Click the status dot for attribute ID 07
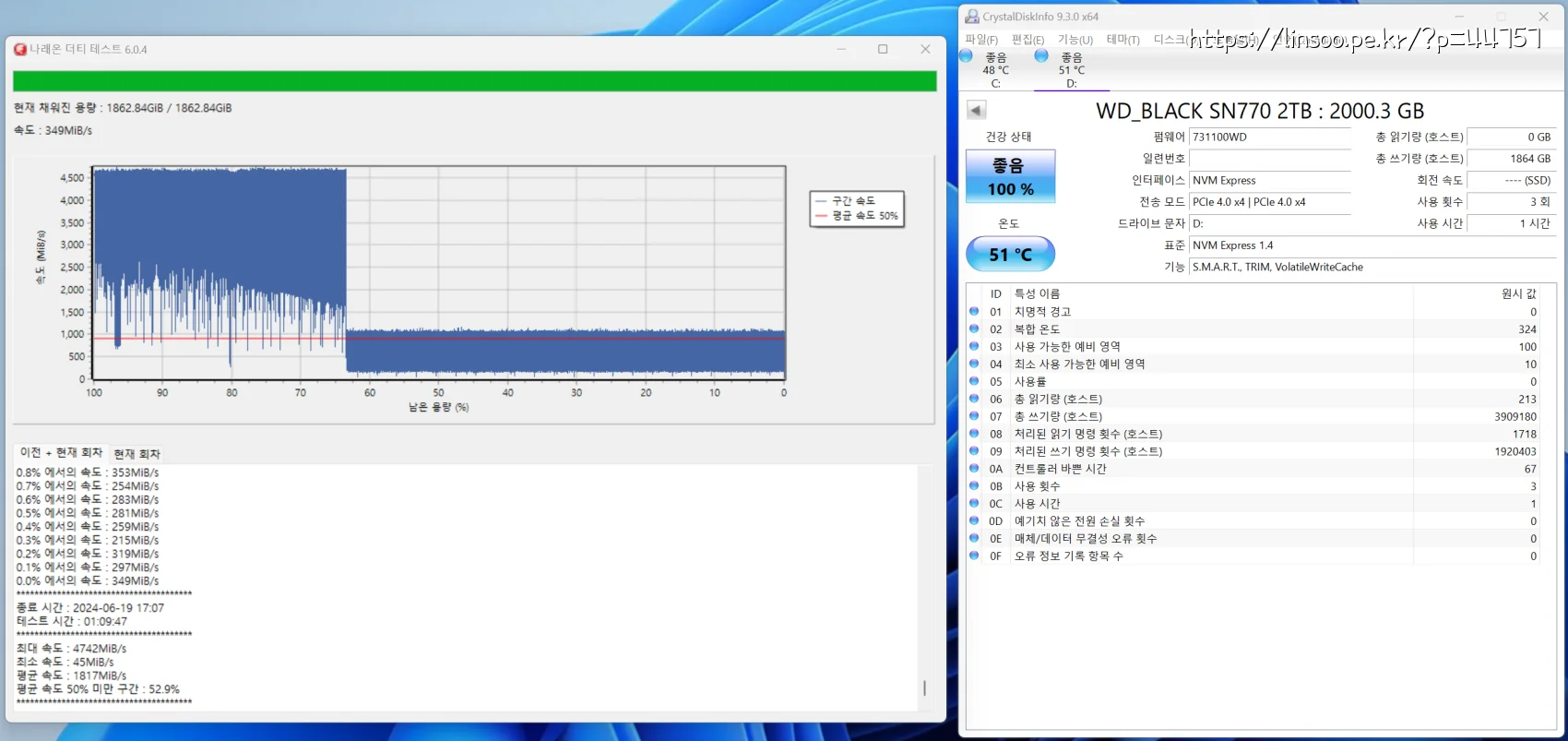Image resolution: width=1568 pixels, height=741 pixels. (974, 416)
